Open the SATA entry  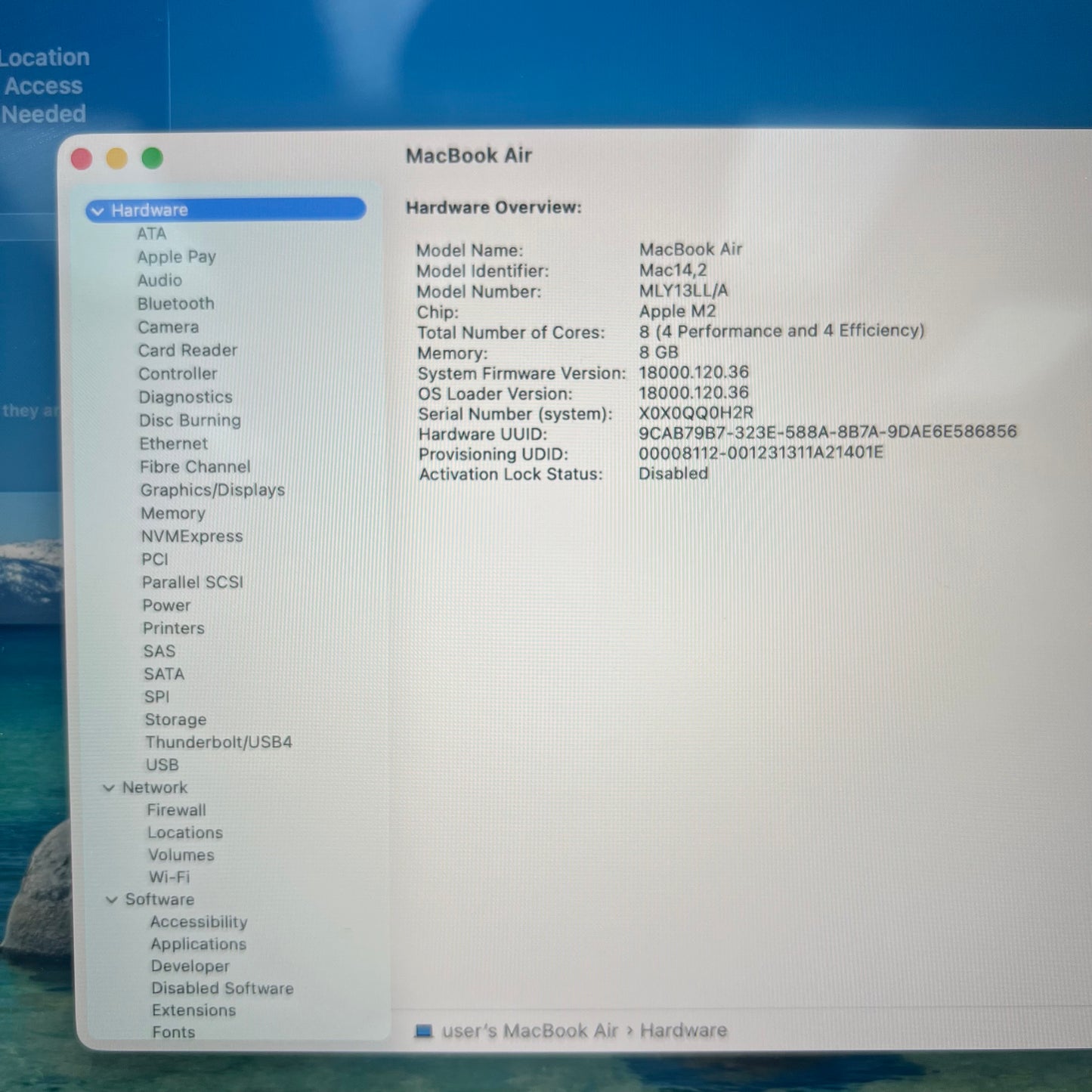pyautogui.click(x=164, y=674)
